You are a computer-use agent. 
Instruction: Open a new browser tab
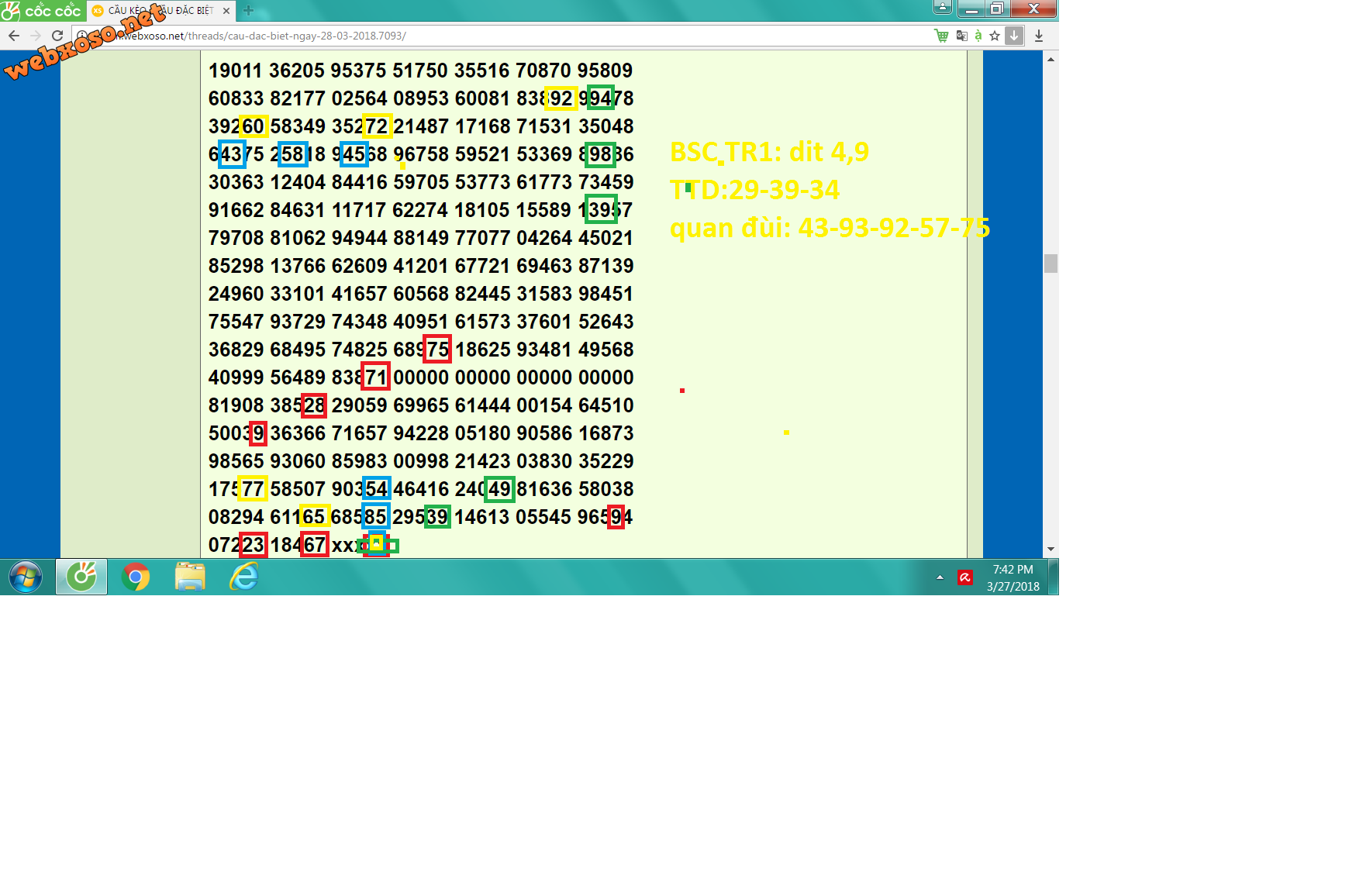tap(248, 11)
